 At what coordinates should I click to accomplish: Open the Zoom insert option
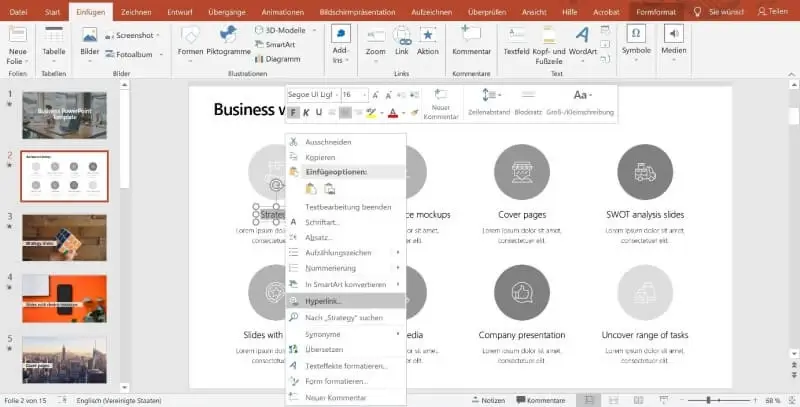click(375, 40)
